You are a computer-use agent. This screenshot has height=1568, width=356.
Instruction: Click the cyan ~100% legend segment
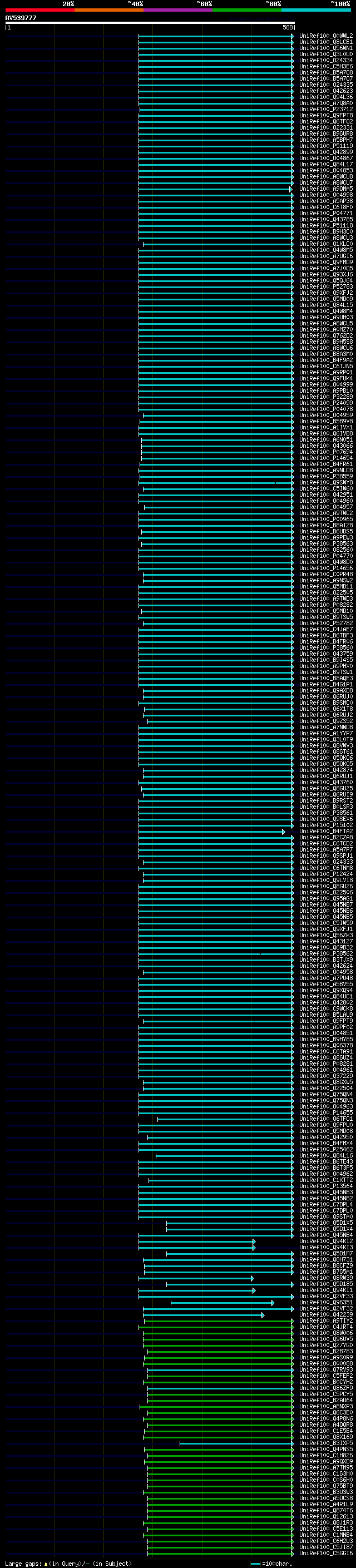[317, 10]
